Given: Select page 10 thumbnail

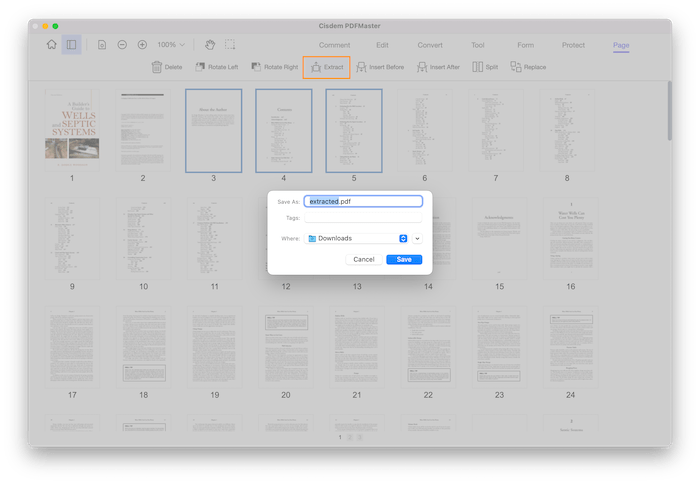Looking at the screenshot, I should click(x=143, y=238).
